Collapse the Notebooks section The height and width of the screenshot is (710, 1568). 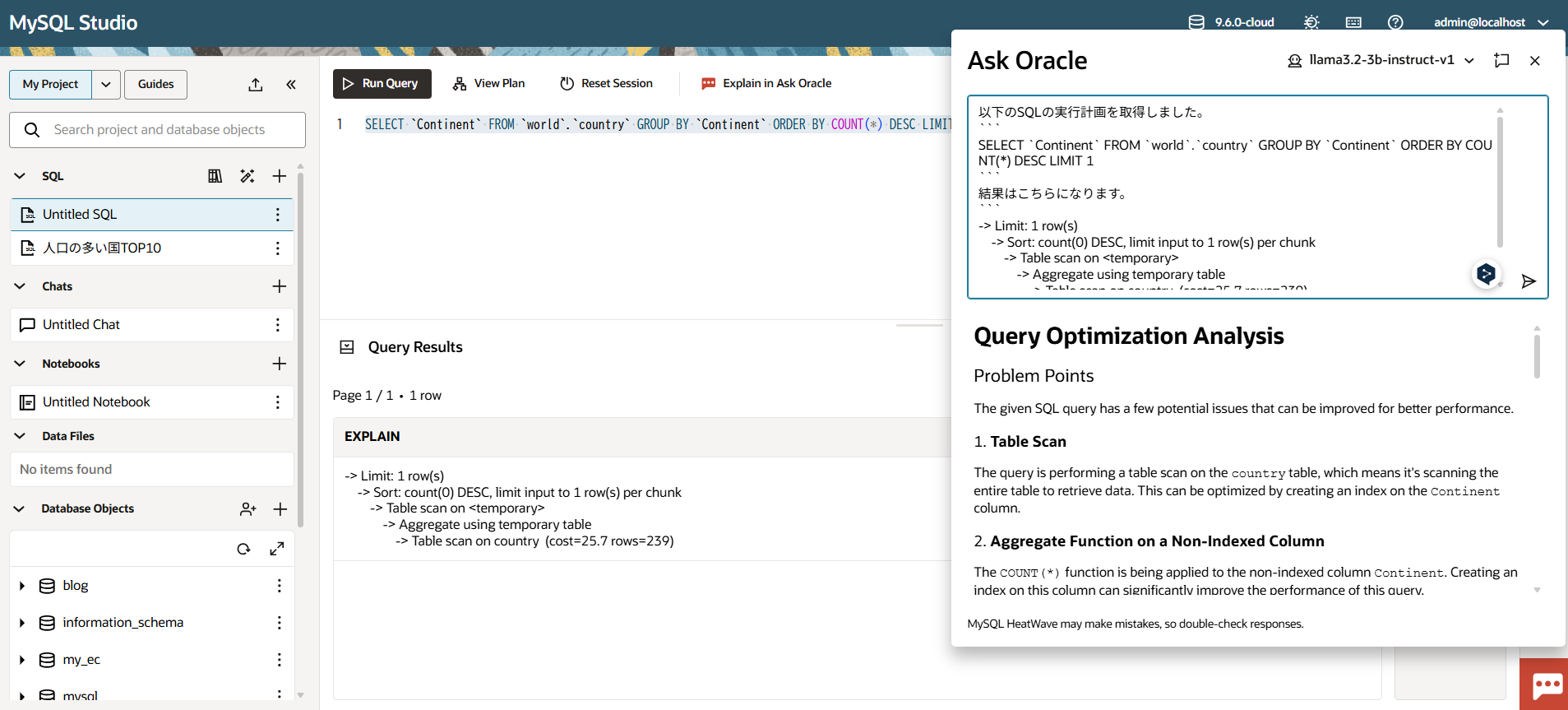click(20, 364)
